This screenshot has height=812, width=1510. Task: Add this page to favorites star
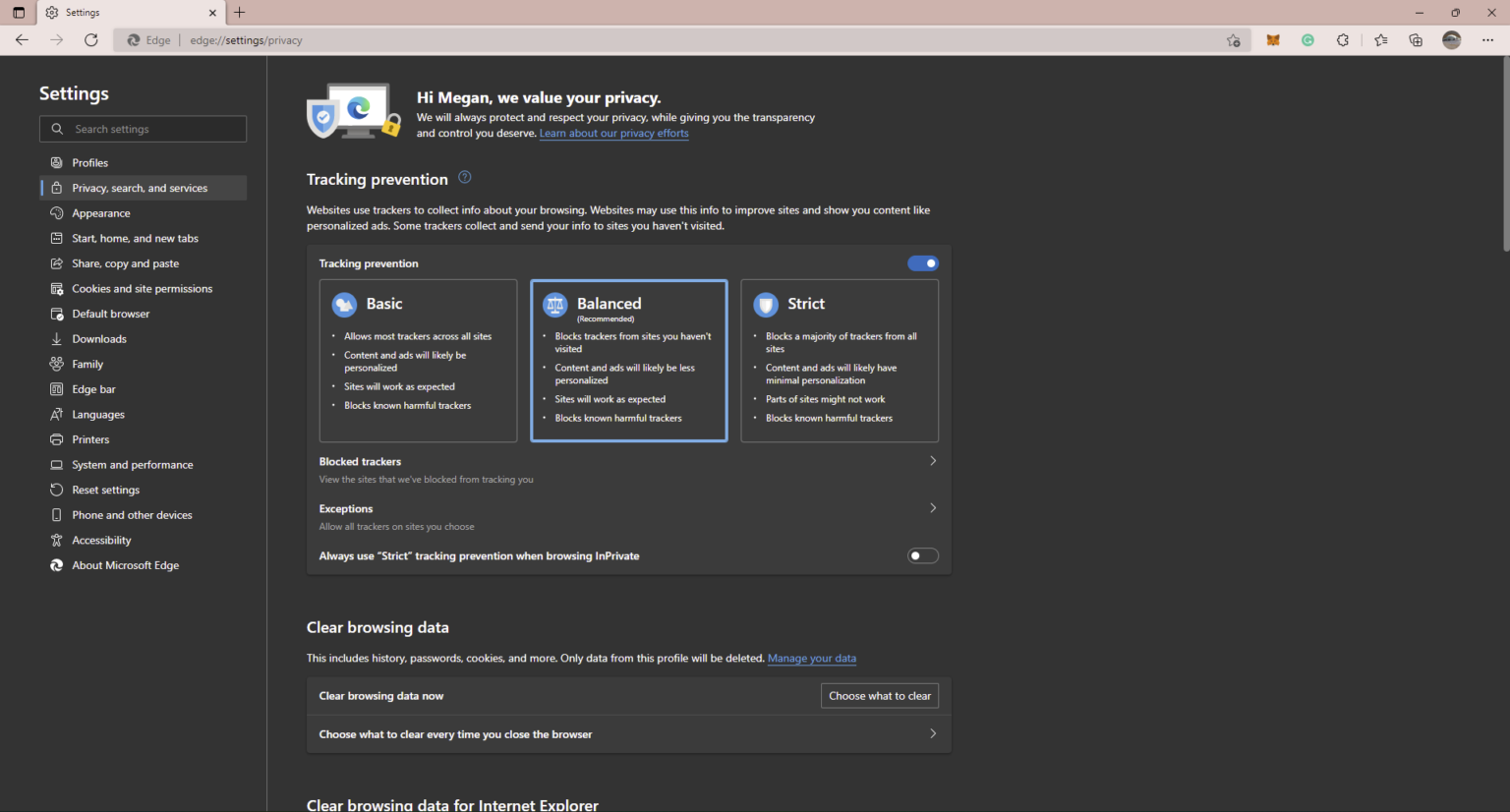pos(1233,40)
